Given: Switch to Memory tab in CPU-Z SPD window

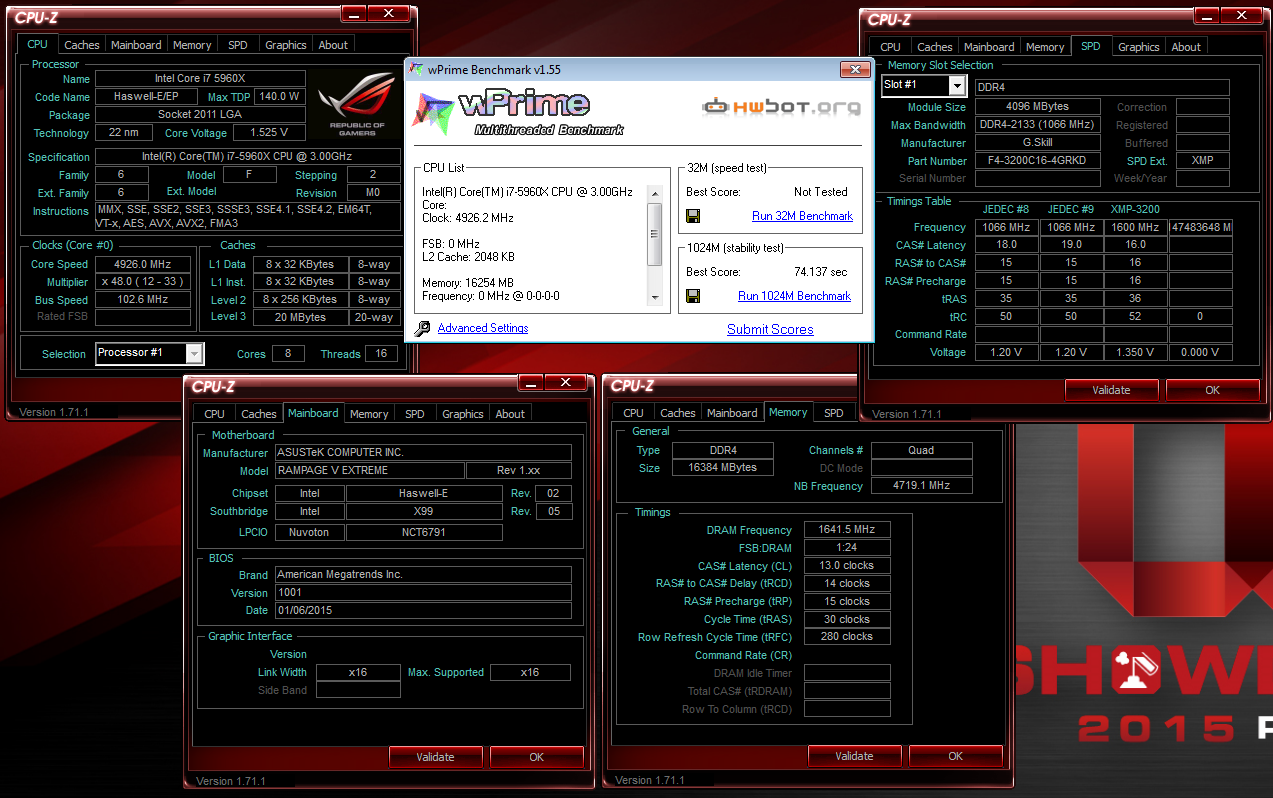Looking at the screenshot, I should point(1045,47).
